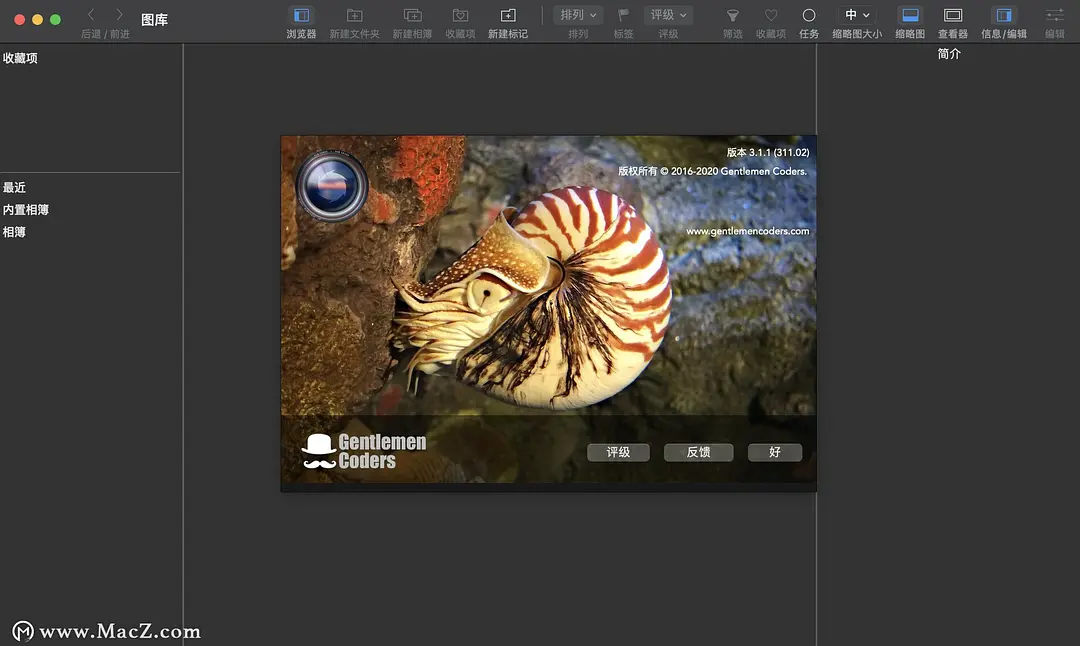
Task: Click the New Tag (新建标记) icon
Action: tap(508, 16)
